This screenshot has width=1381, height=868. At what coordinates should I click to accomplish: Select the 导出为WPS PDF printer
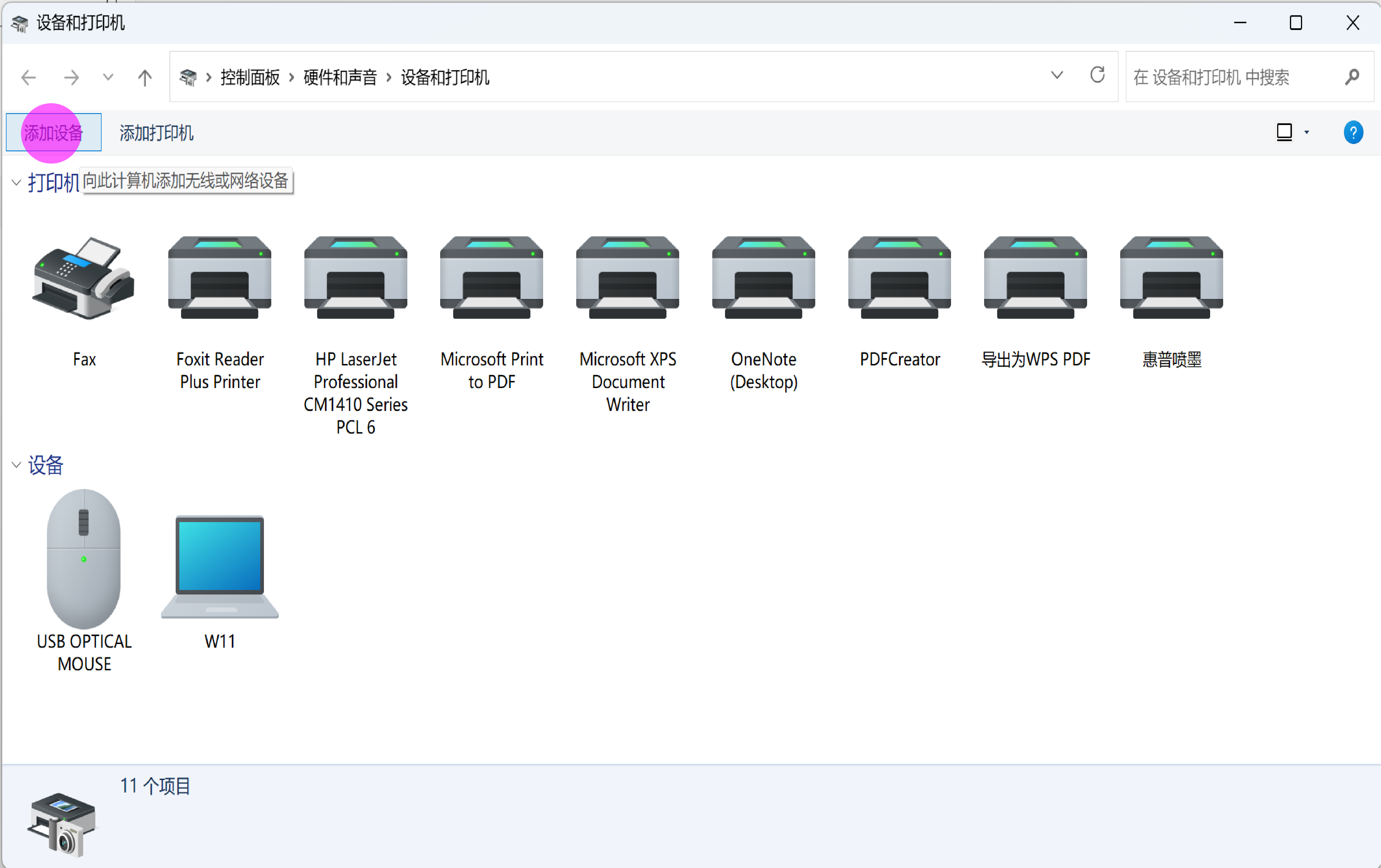pyautogui.click(x=1035, y=278)
